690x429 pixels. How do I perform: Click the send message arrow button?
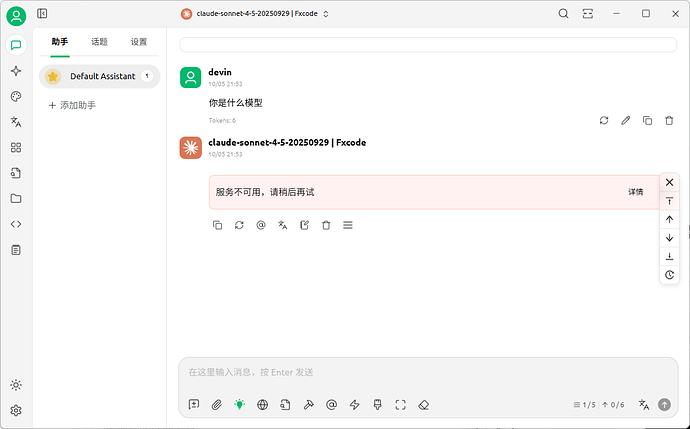[x=664, y=405]
